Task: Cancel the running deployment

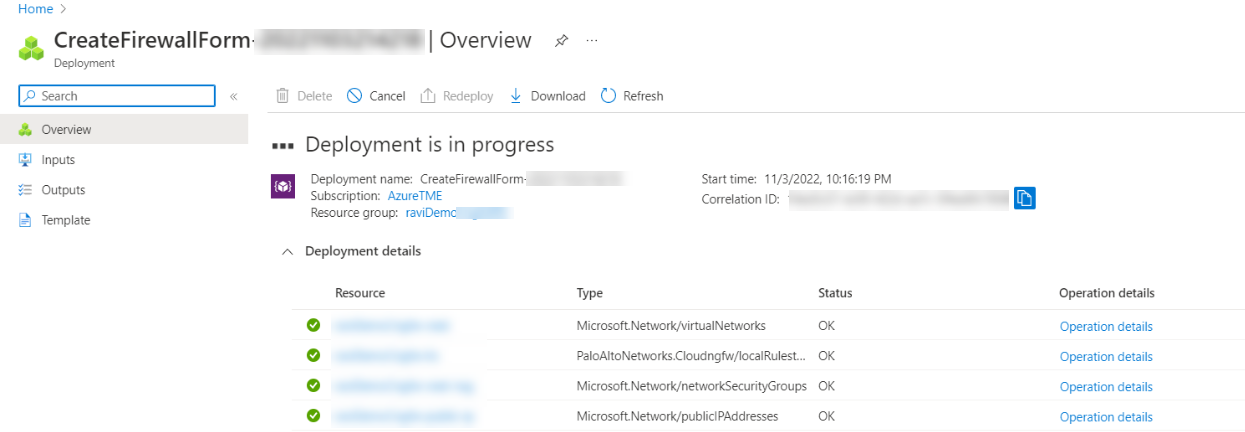Action: click(x=376, y=96)
